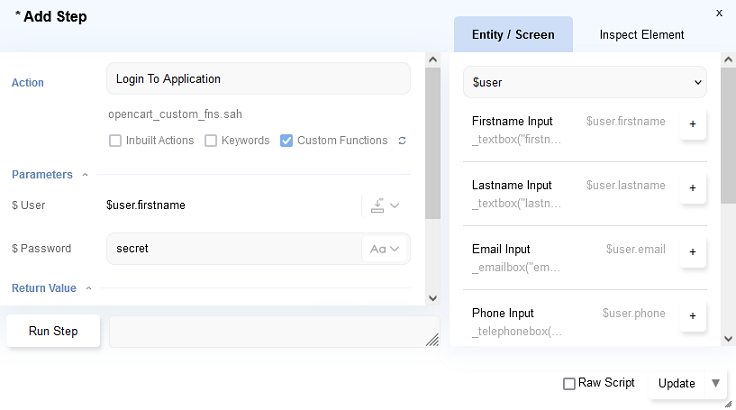Enable the Keywords checkbox

tap(211, 141)
